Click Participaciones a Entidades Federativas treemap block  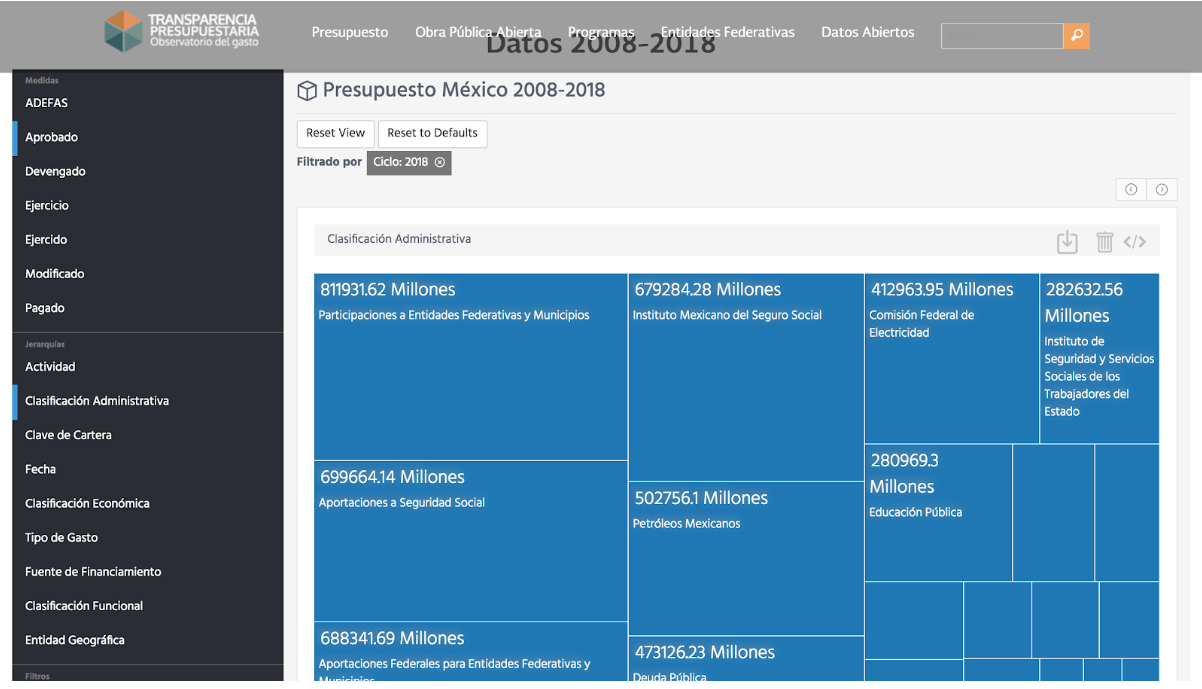coord(471,367)
